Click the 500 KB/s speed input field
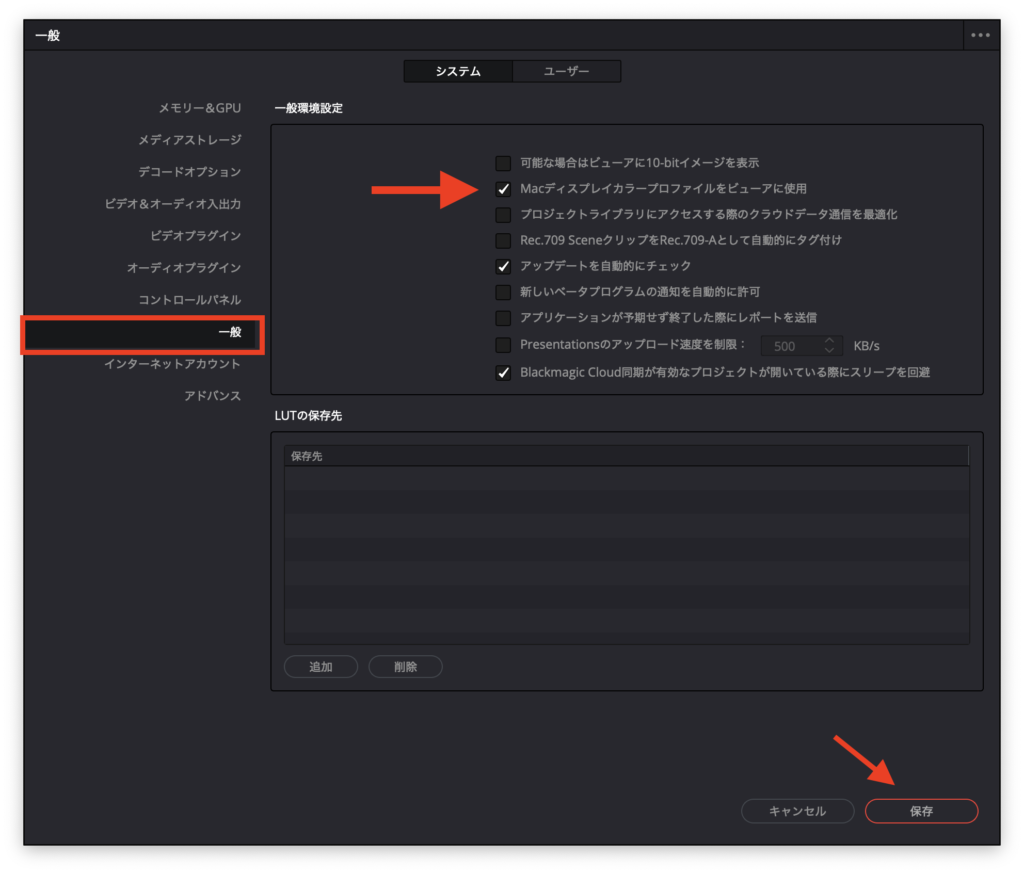The image size is (1024, 873). point(790,346)
